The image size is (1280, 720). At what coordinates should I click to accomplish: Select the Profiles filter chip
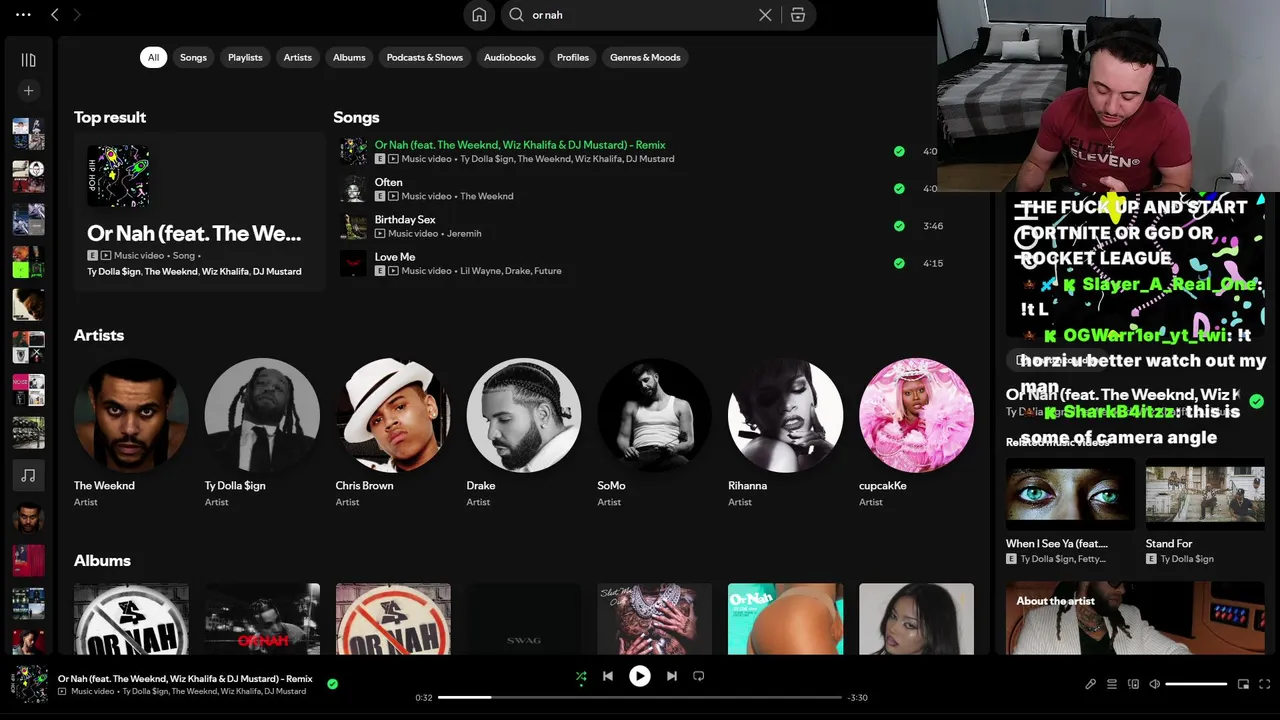573,57
